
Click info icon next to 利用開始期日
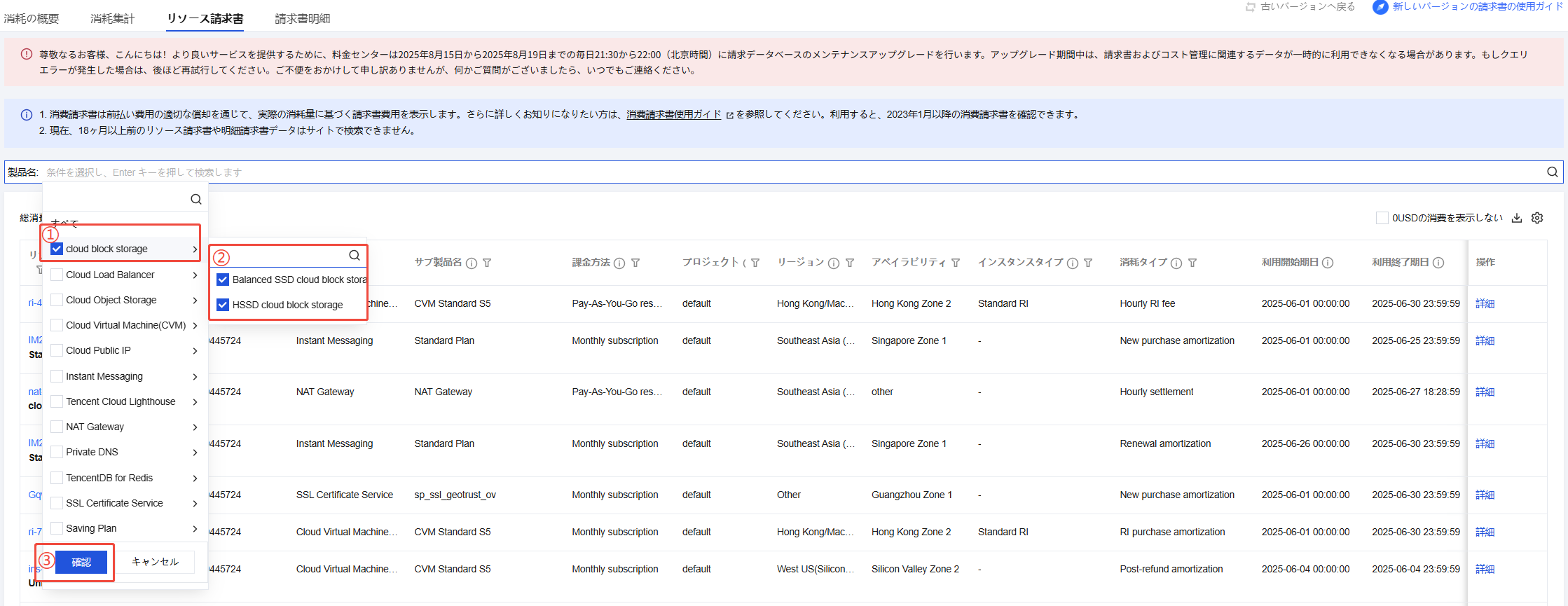(x=1328, y=263)
